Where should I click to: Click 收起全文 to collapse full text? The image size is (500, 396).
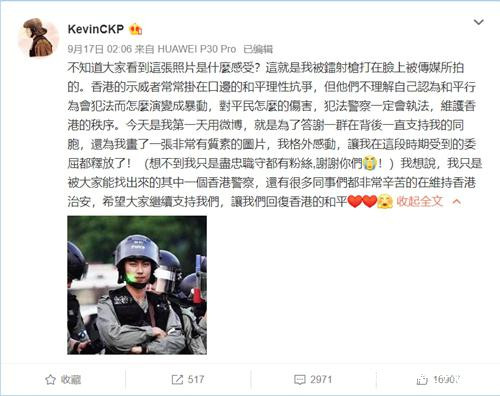(420, 201)
